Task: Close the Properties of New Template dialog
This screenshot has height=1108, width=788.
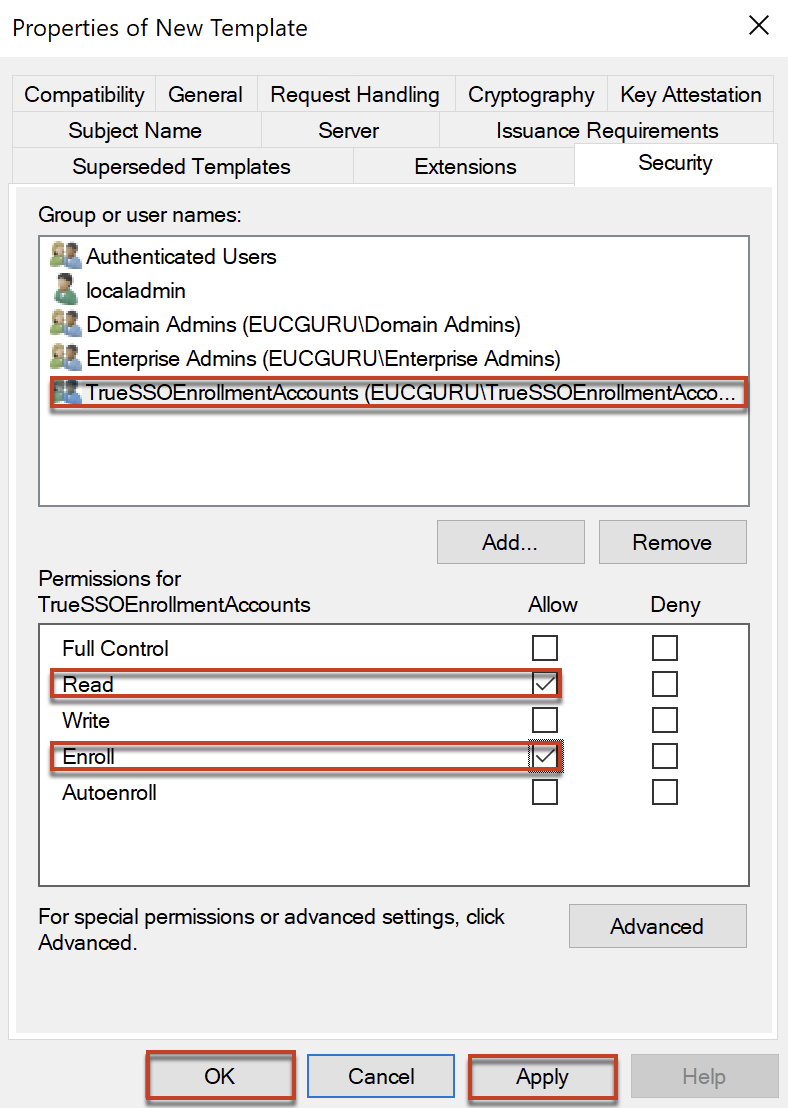Action: 758,26
